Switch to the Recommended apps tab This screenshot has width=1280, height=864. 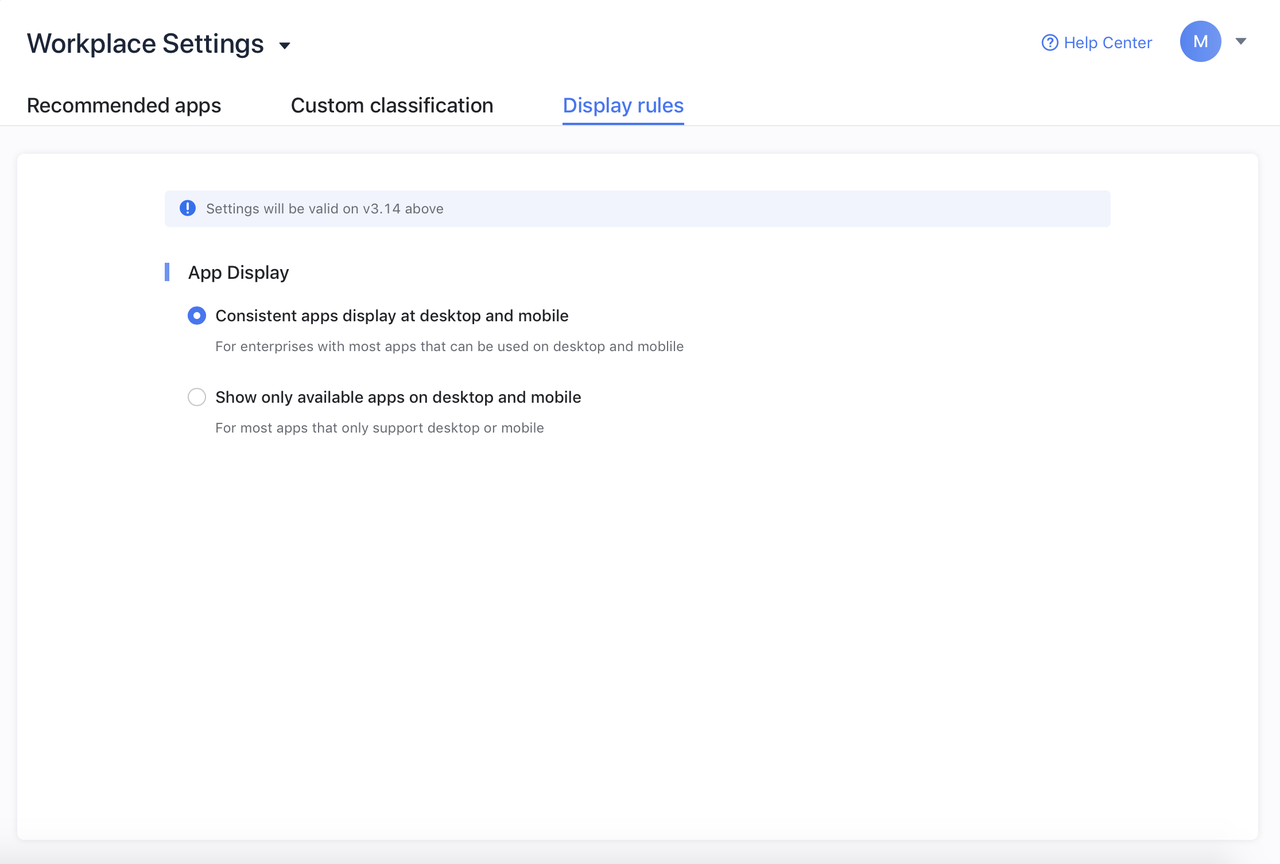(x=124, y=105)
